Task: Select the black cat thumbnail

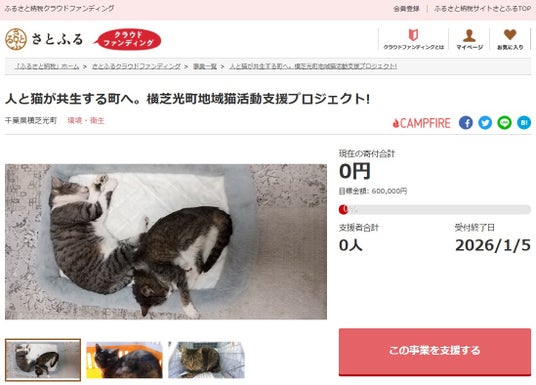Action: pos(124,360)
